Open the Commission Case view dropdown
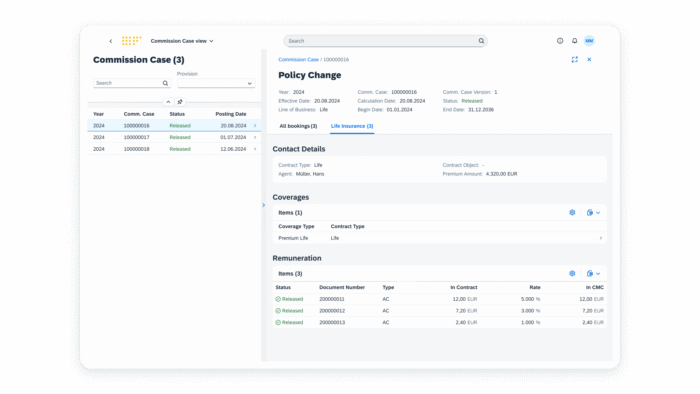700x394 pixels. [x=182, y=41]
